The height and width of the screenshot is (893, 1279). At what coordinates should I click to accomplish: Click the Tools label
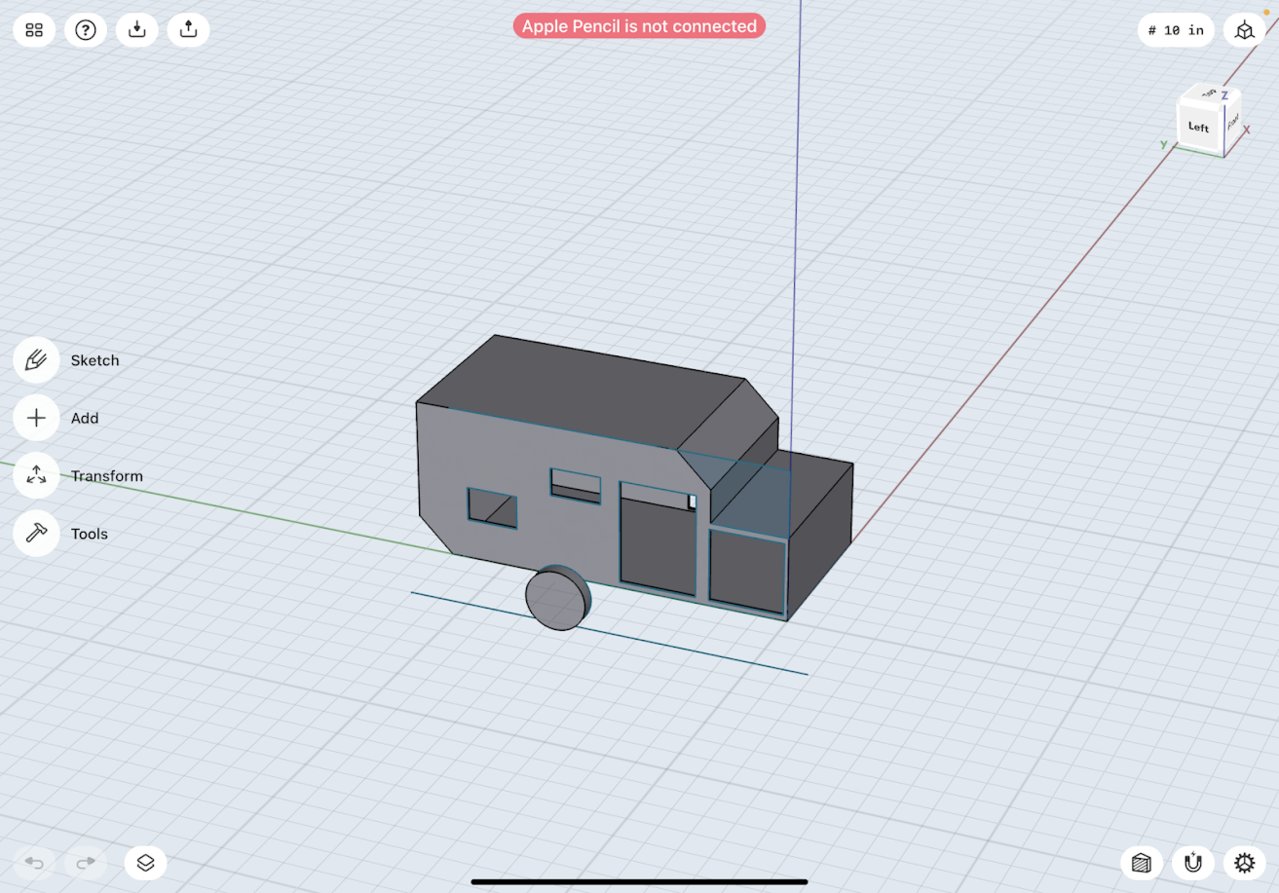tap(89, 534)
